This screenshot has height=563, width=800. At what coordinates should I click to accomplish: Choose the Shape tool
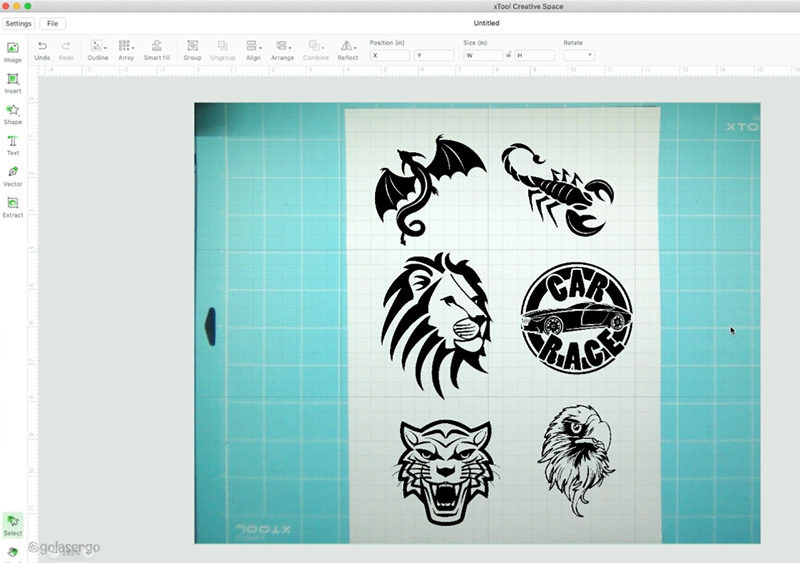tap(13, 111)
